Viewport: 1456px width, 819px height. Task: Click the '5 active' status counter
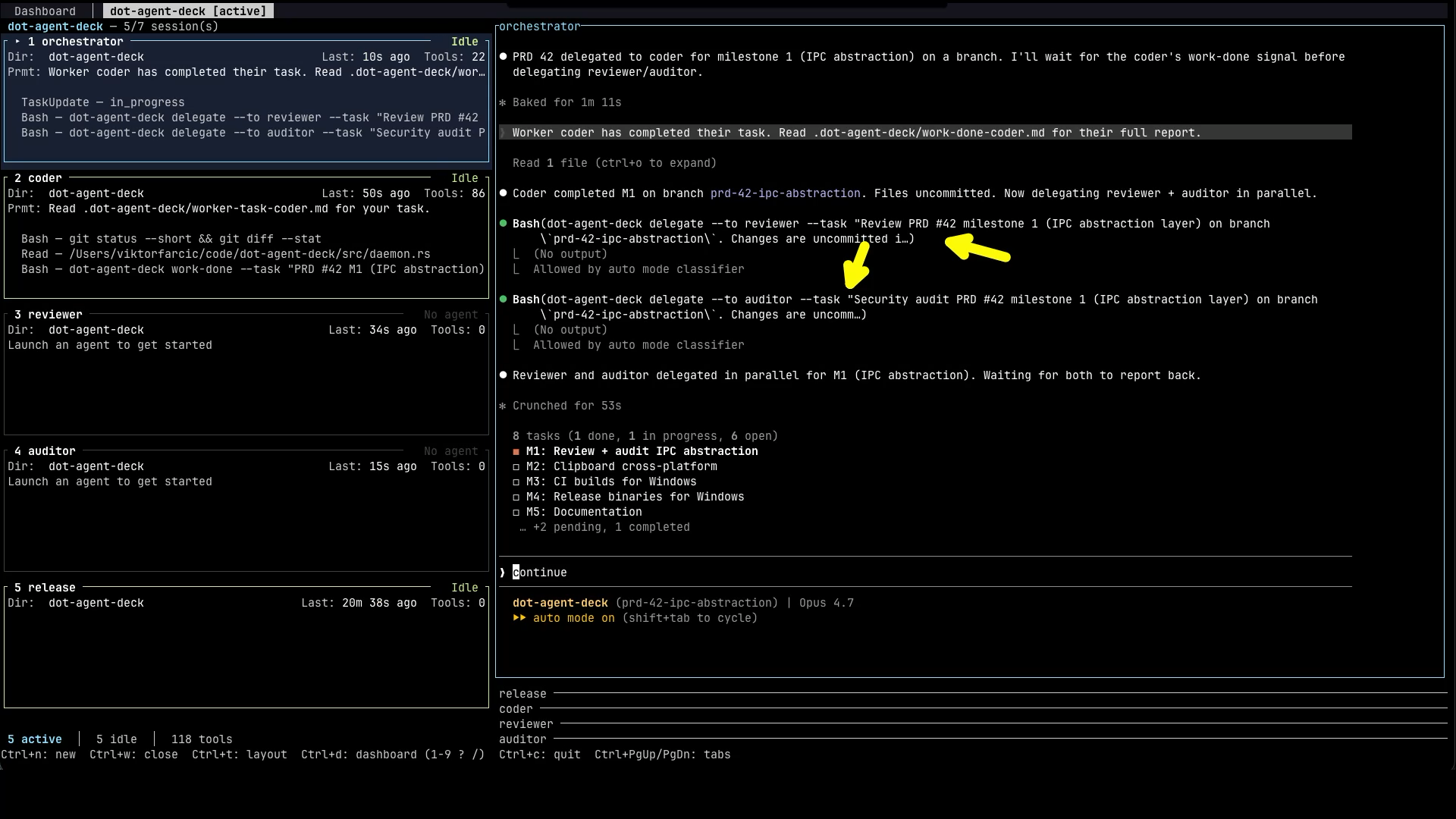pyautogui.click(x=35, y=739)
